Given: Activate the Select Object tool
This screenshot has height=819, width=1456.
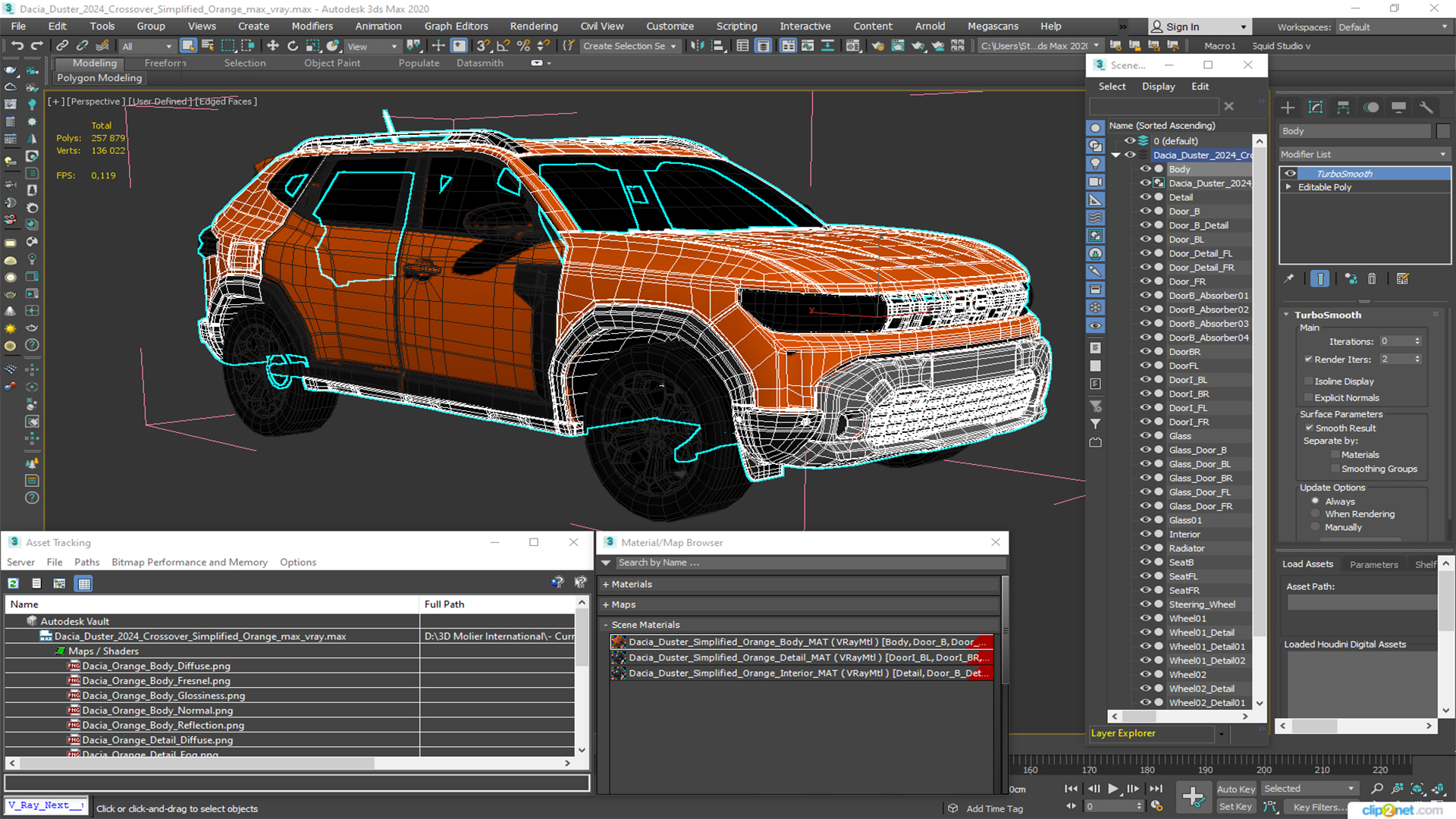Looking at the screenshot, I should (x=188, y=46).
